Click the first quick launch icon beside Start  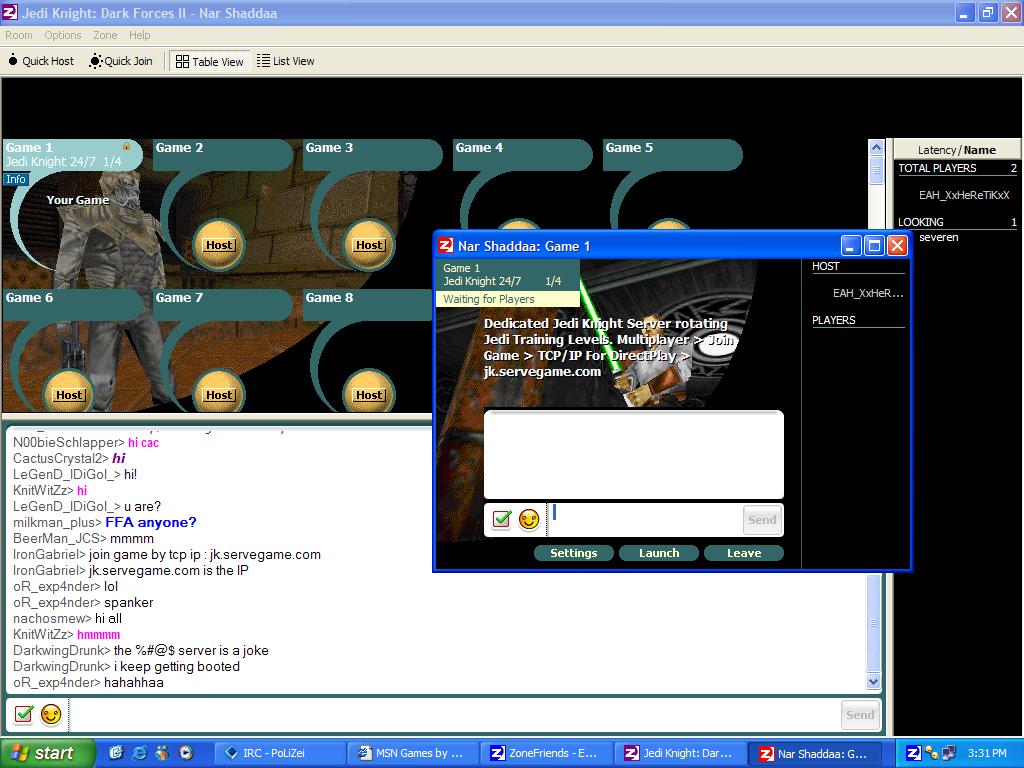point(116,753)
